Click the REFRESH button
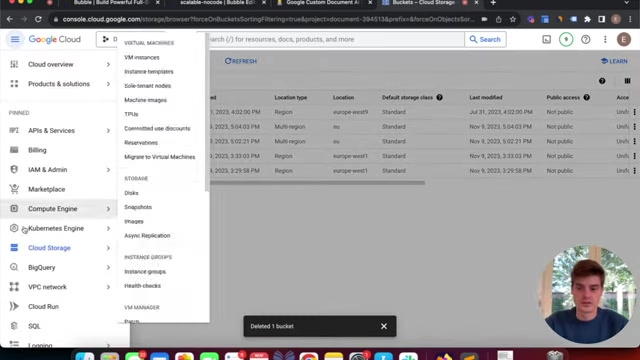This screenshot has width=640, height=360. [x=241, y=61]
